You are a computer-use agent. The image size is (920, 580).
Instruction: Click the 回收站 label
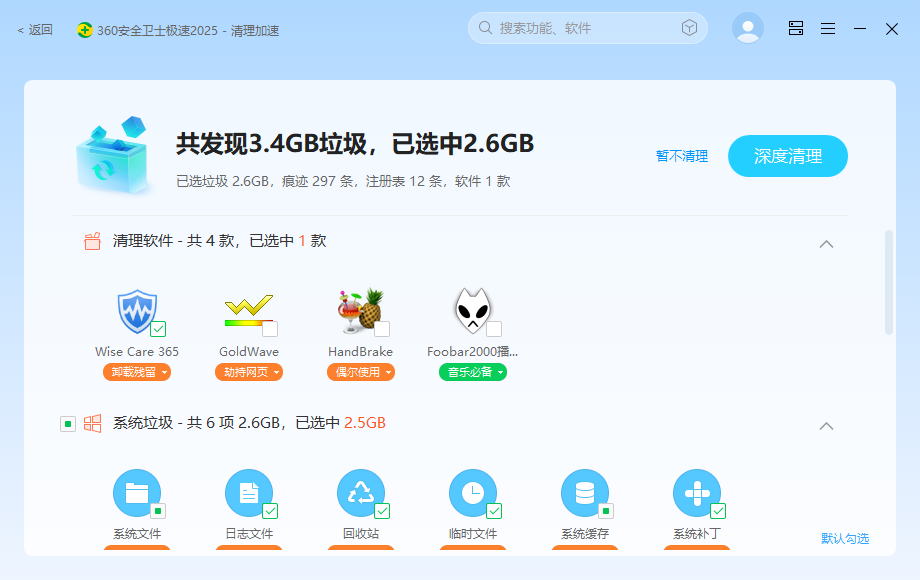point(361,534)
